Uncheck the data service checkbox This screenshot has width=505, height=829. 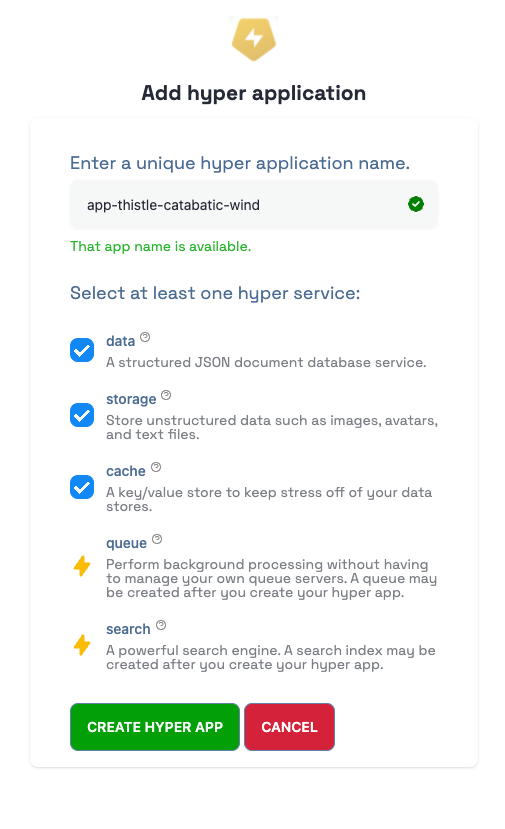click(82, 350)
